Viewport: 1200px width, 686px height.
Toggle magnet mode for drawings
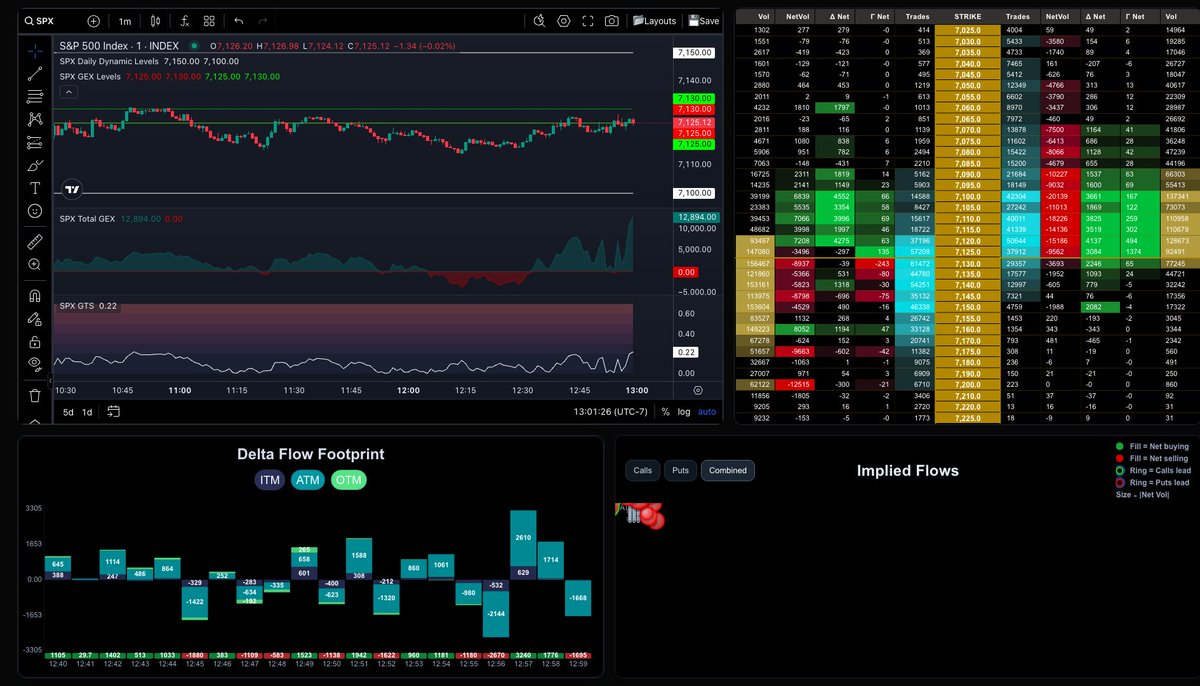35,296
